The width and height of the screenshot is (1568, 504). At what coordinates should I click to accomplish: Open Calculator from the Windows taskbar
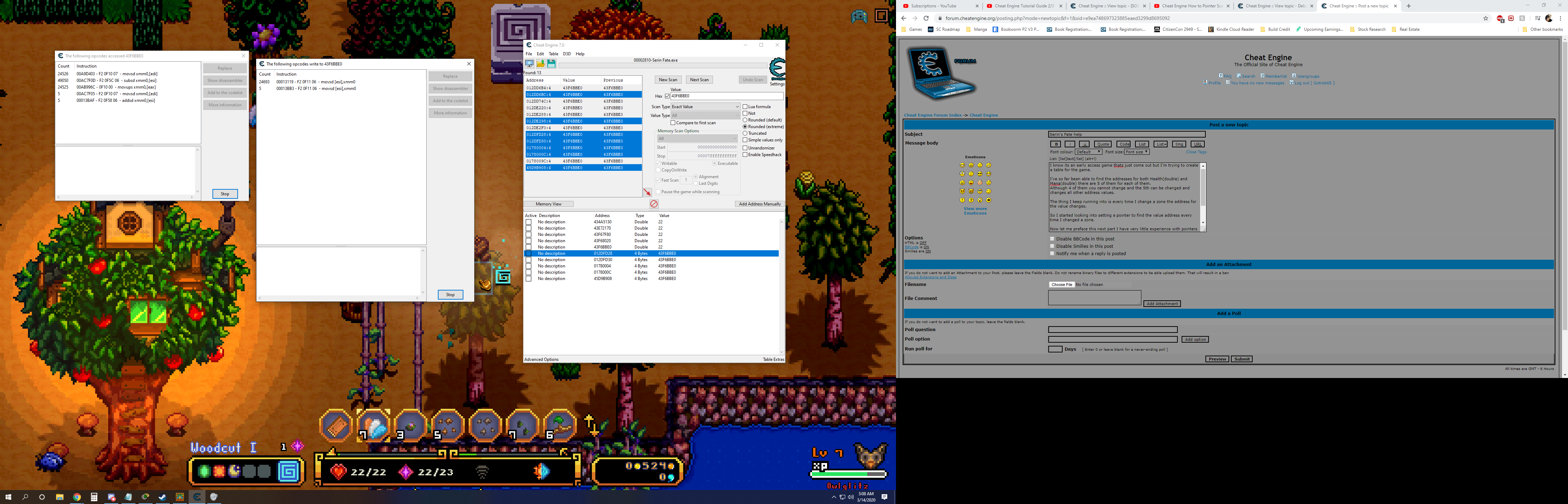[x=94, y=497]
